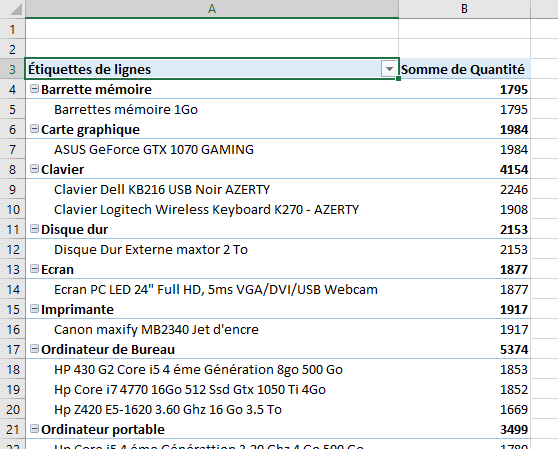Viewport: 558px width, 449px height.
Task: Select the Ordinateur de Bureau label
Action: tap(108, 349)
